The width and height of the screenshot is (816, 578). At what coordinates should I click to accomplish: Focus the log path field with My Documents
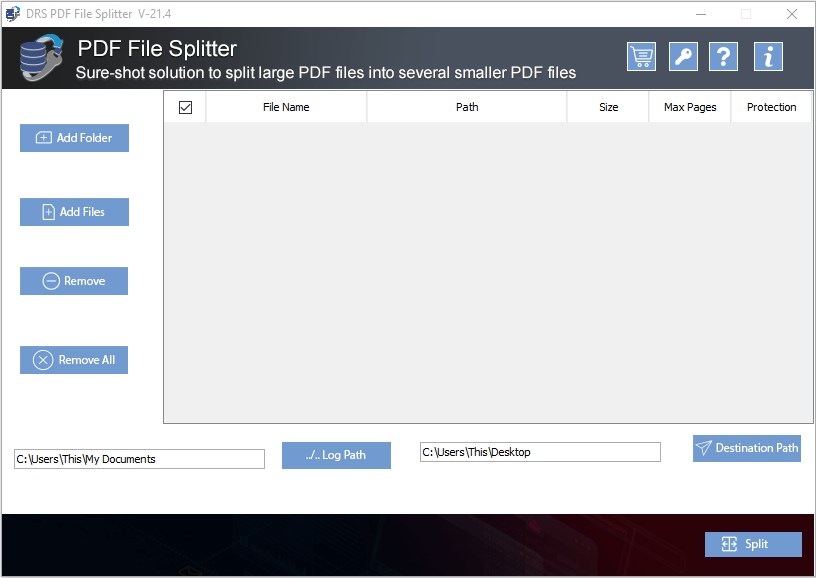point(139,459)
